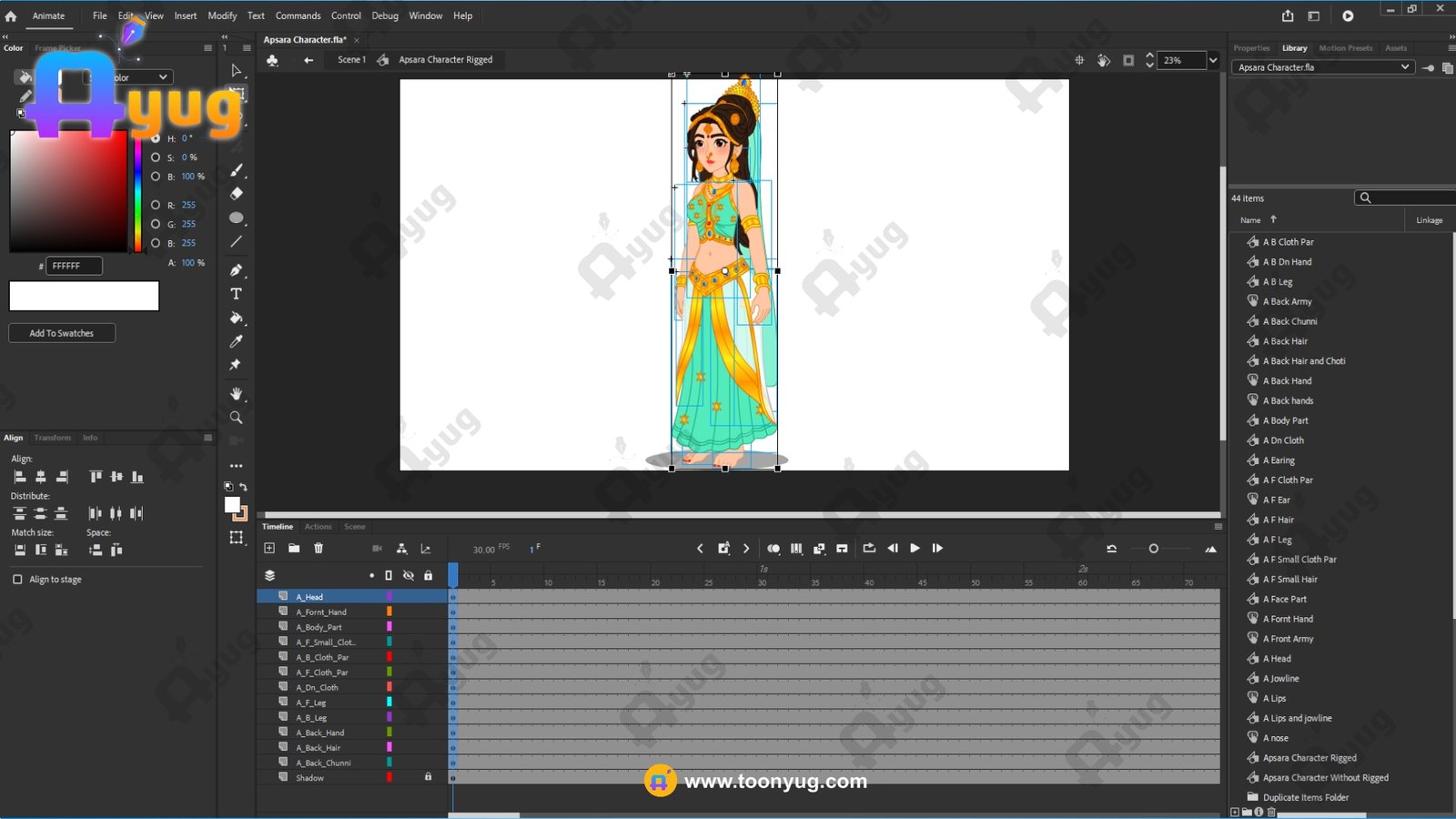Unlock the Shadow layer
Screen dimensions: 1456x819
pyautogui.click(x=429, y=776)
